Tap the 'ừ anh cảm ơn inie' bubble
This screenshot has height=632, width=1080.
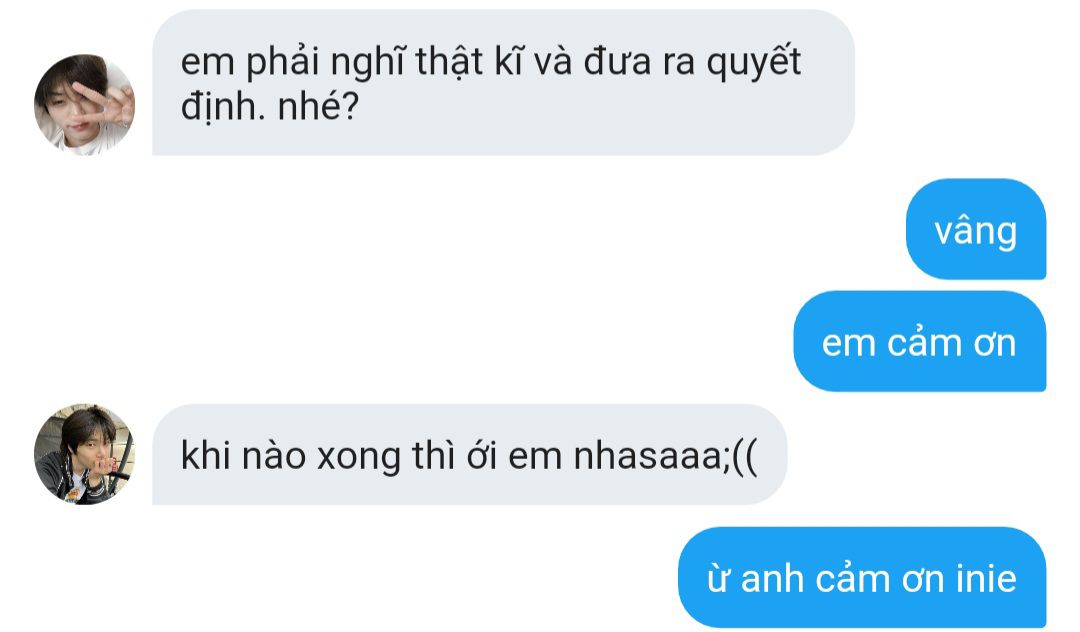coord(862,578)
